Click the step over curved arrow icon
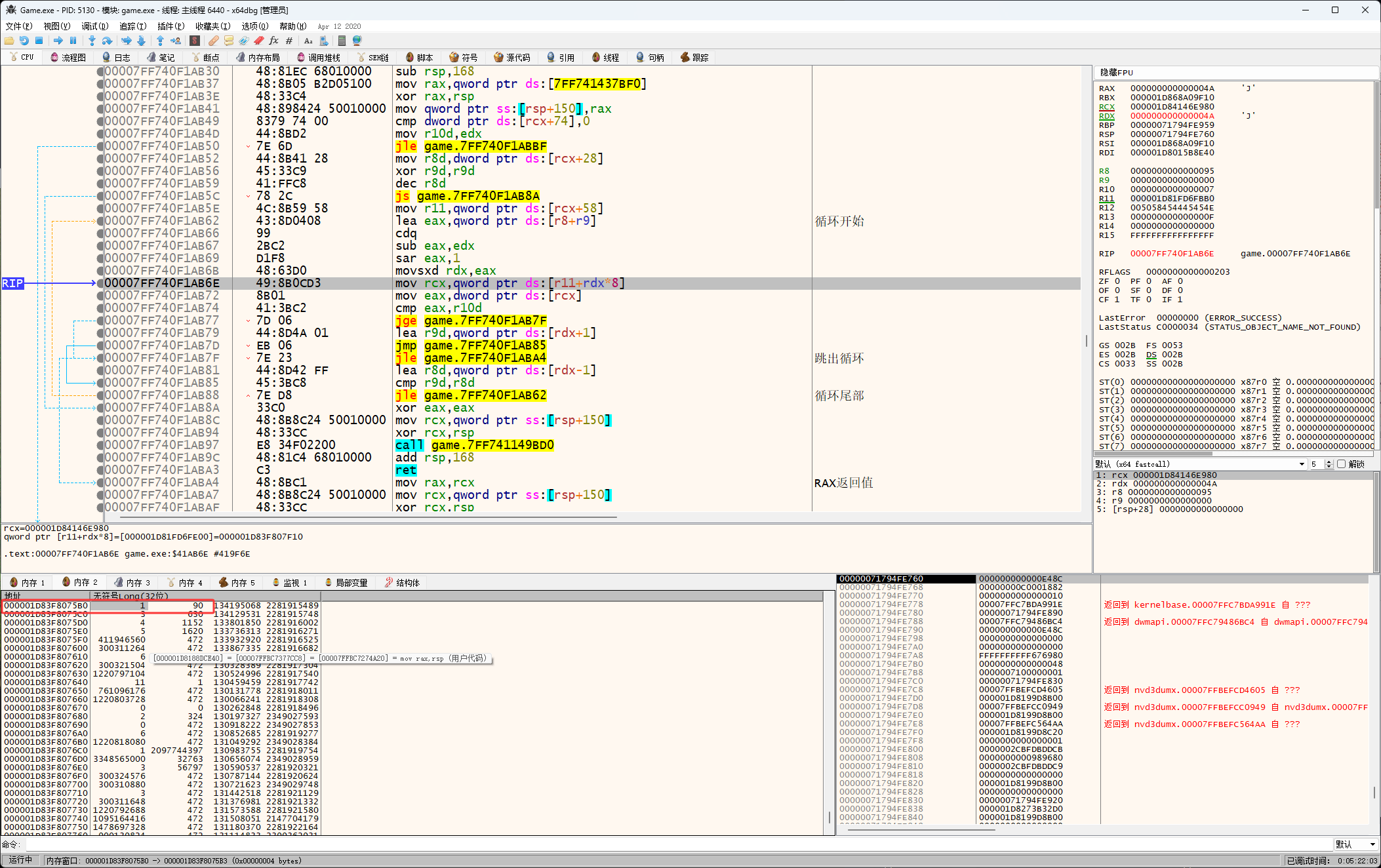 pos(107,41)
